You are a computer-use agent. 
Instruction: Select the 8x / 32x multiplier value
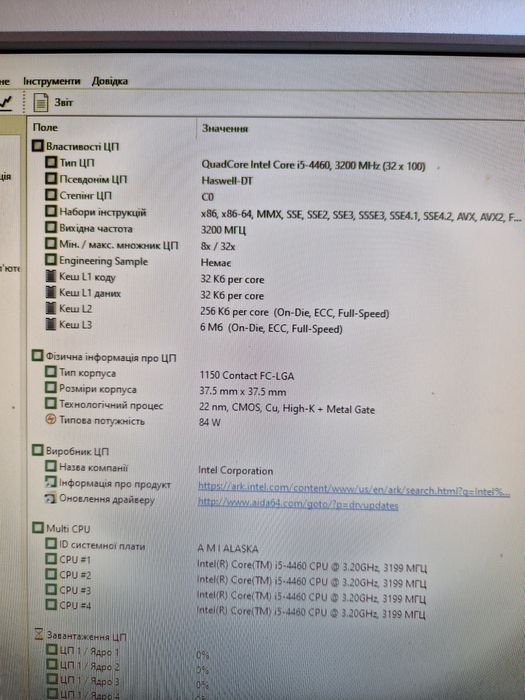point(218,246)
